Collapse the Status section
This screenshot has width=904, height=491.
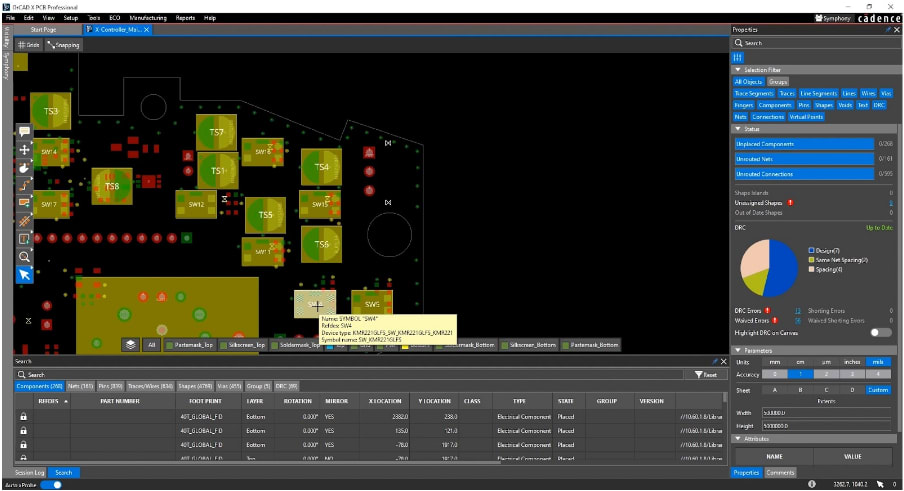(x=738, y=129)
